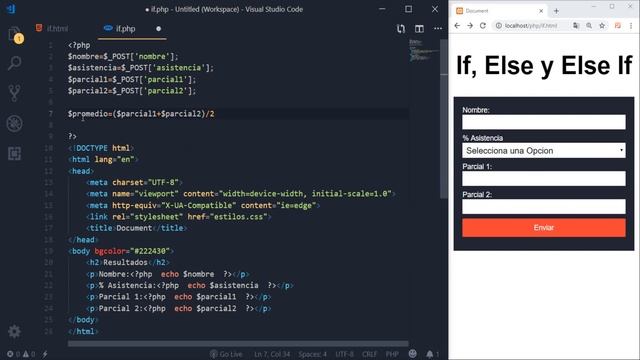Click the <h2>Resultados</h2> line
Image resolution: width=640 pixels, height=360 pixels.
tap(128, 262)
